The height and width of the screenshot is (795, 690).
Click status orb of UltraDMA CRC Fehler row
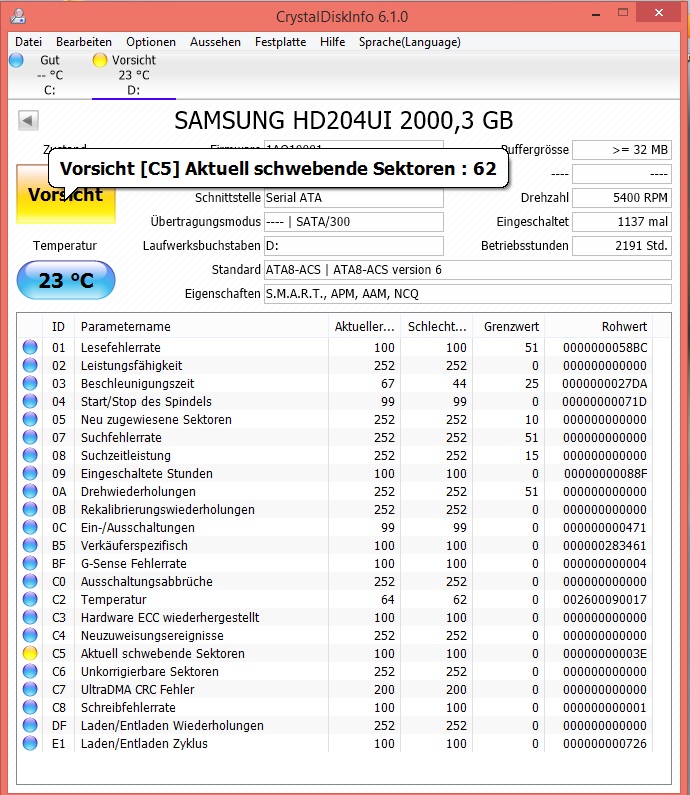point(30,690)
